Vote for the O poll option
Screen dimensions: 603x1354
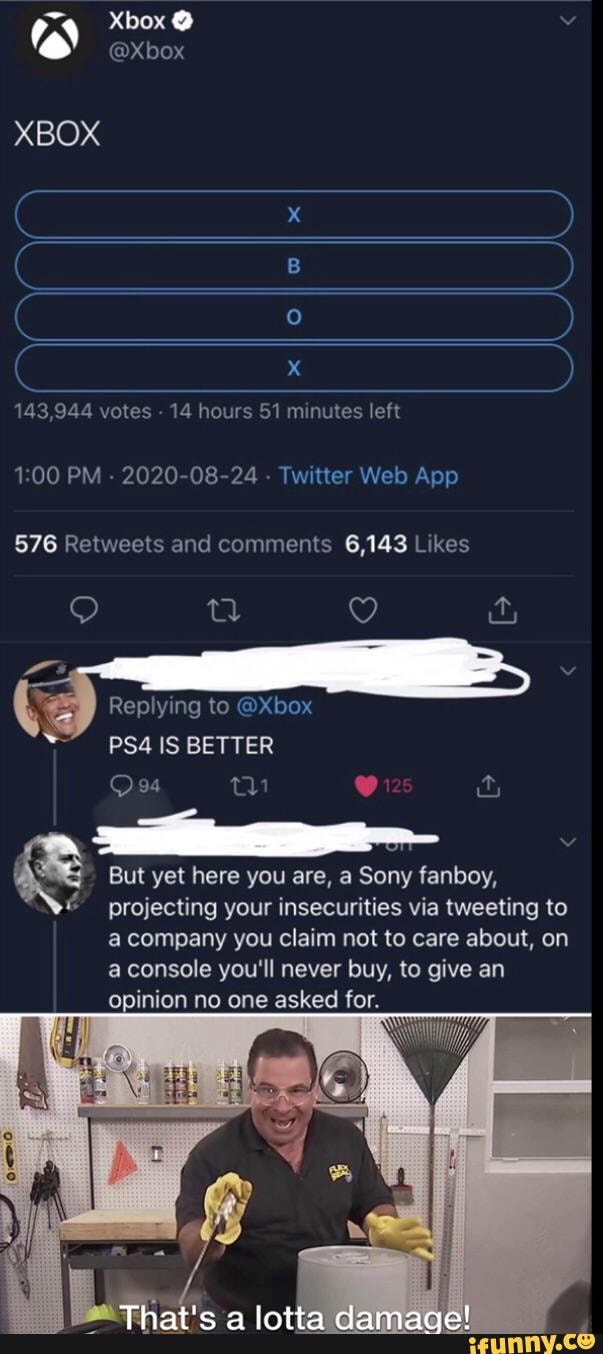pos(294,317)
